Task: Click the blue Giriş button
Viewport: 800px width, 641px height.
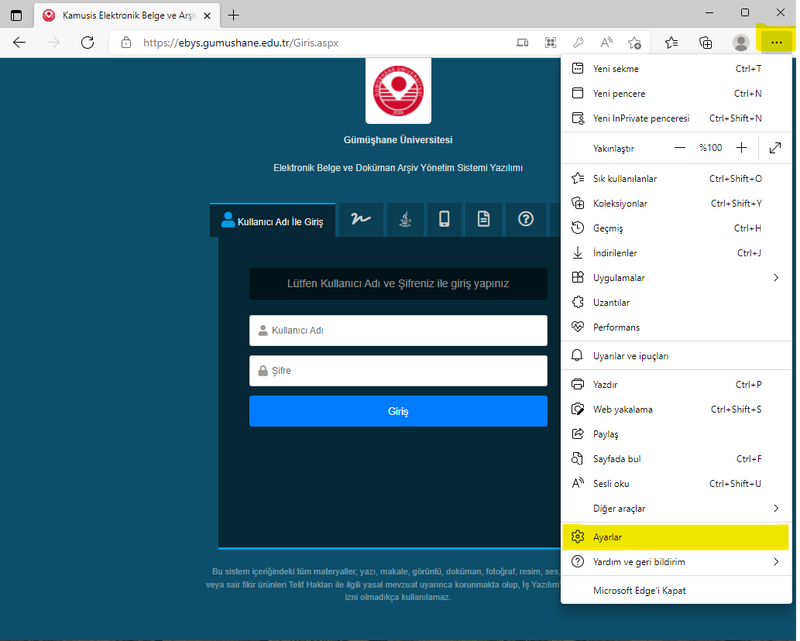Action: 398,411
